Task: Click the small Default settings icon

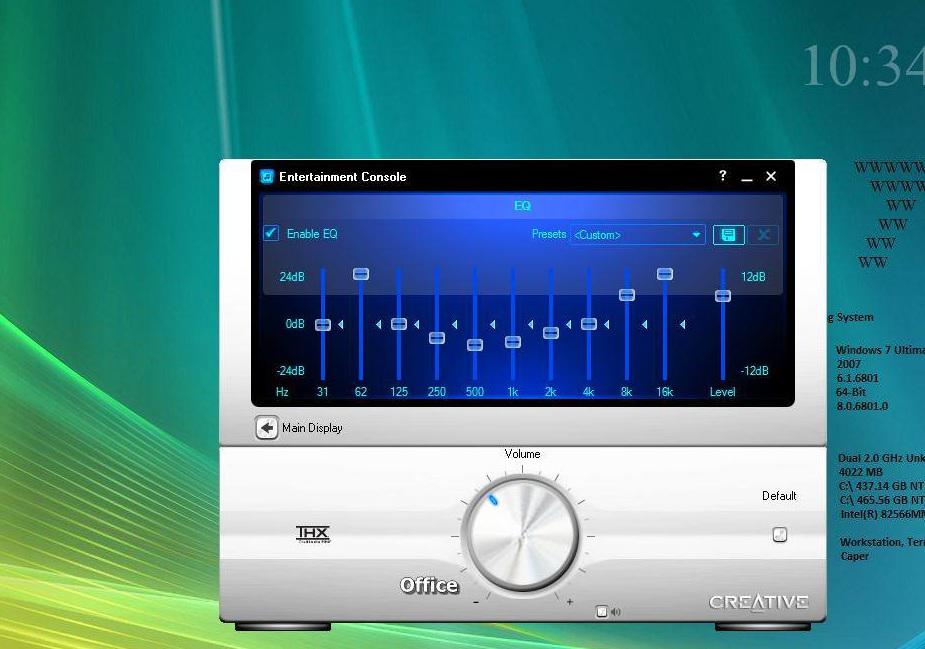Action: pos(780,535)
